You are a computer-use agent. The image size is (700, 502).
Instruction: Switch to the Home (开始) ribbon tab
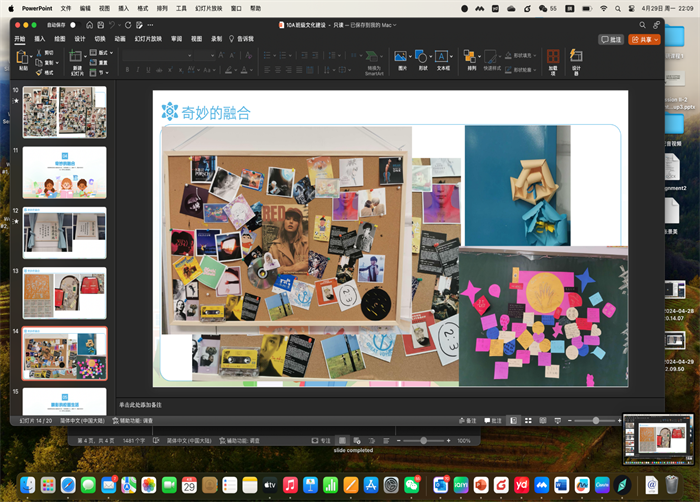(20, 39)
